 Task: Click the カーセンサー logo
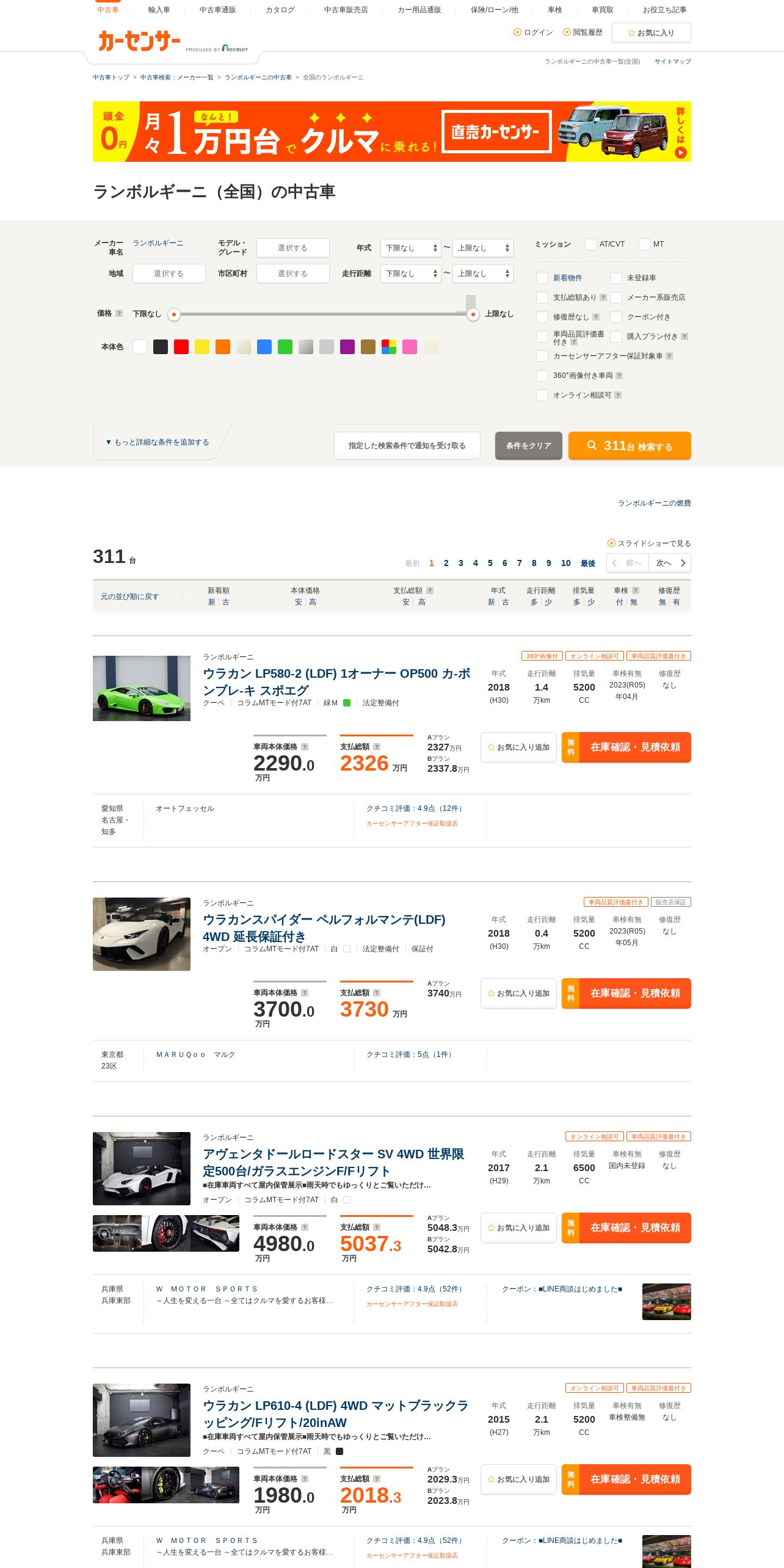tap(139, 42)
